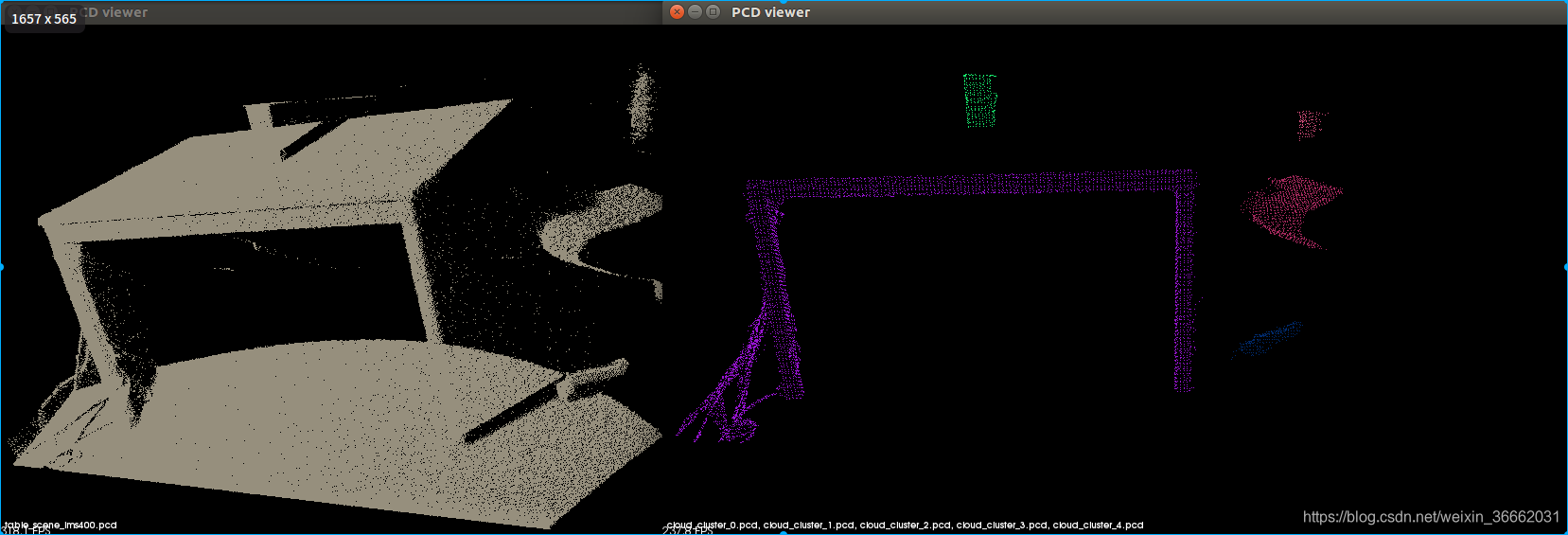Screen dimensions: 1568x535
Task: Click the 'cloud_cluster_2.pcd' file name label
Action: click(x=906, y=525)
